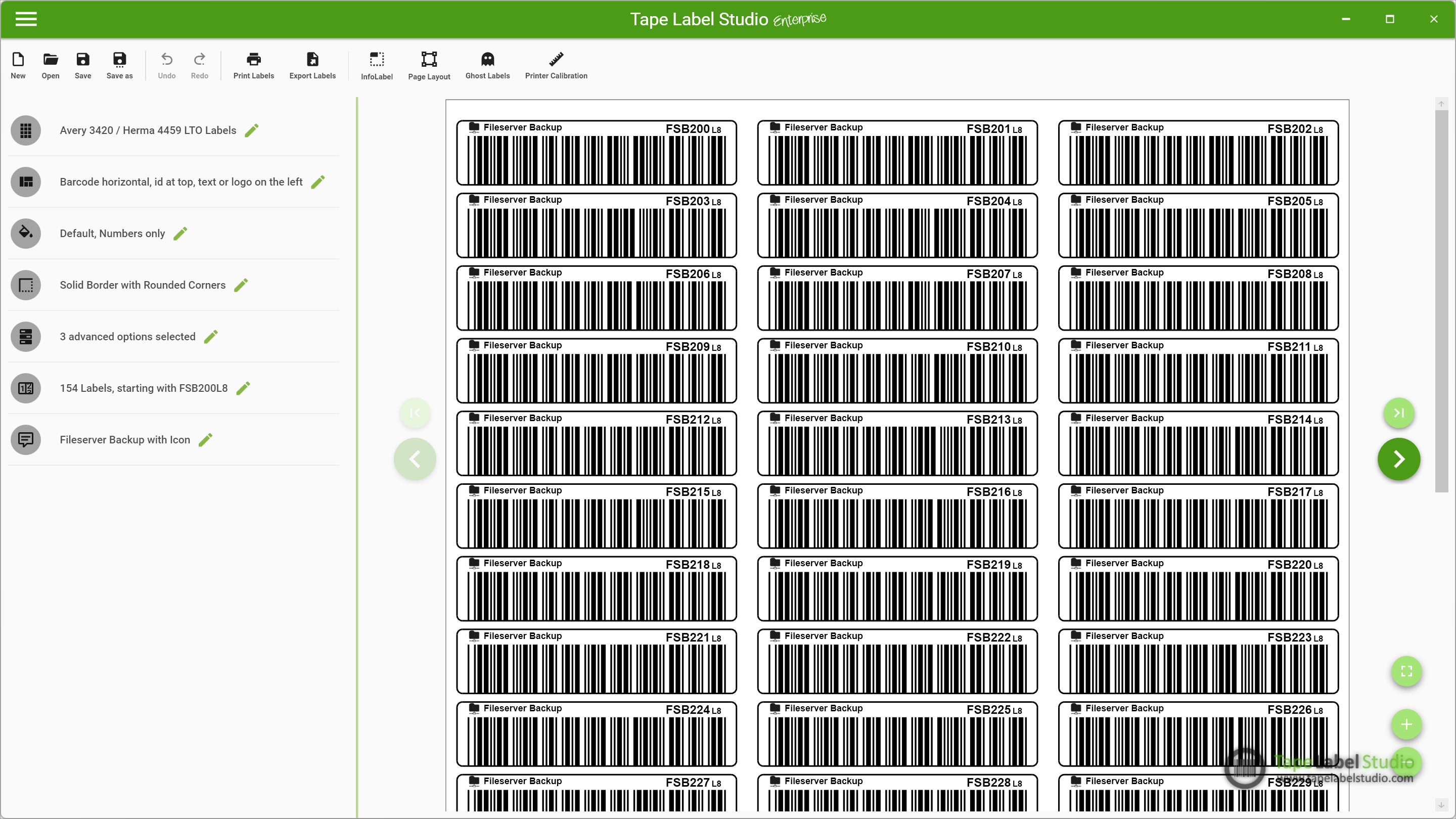Open New label file

(18, 65)
